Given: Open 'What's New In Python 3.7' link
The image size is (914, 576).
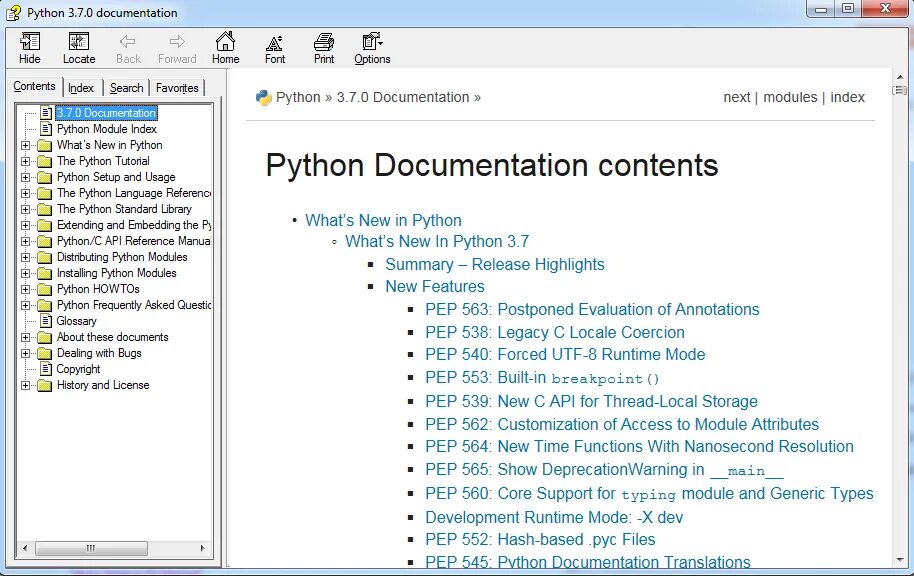Looking at the screenshot, I should [437, 241].
